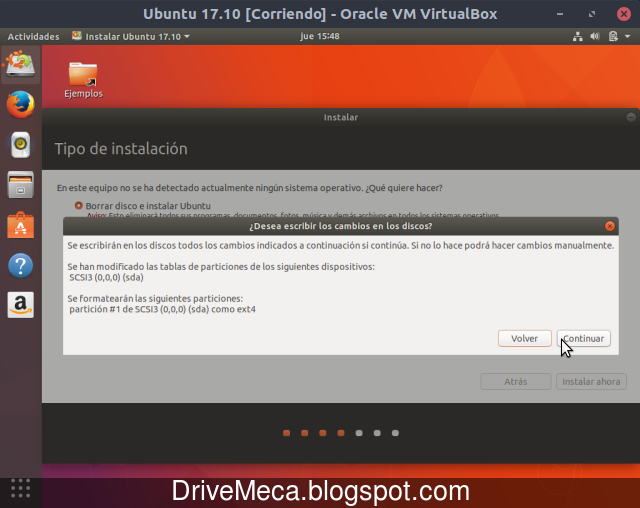Click dialog title '¿Desea escribir los cambios en los discos?'
The image size is (640, 508).
340,226
